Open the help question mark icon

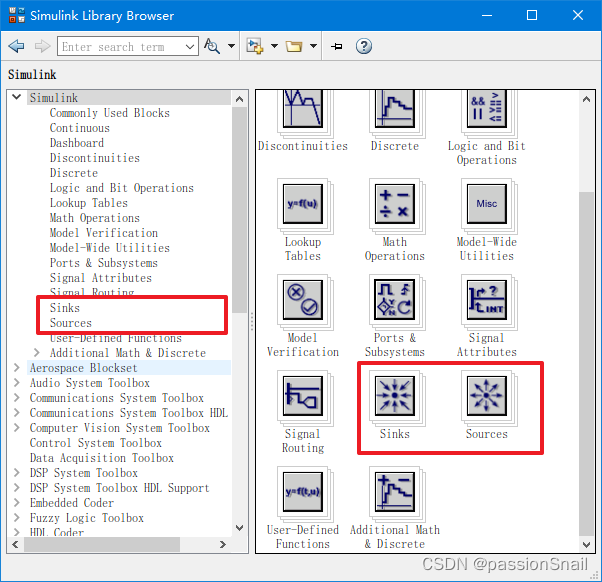click(364, 46)
